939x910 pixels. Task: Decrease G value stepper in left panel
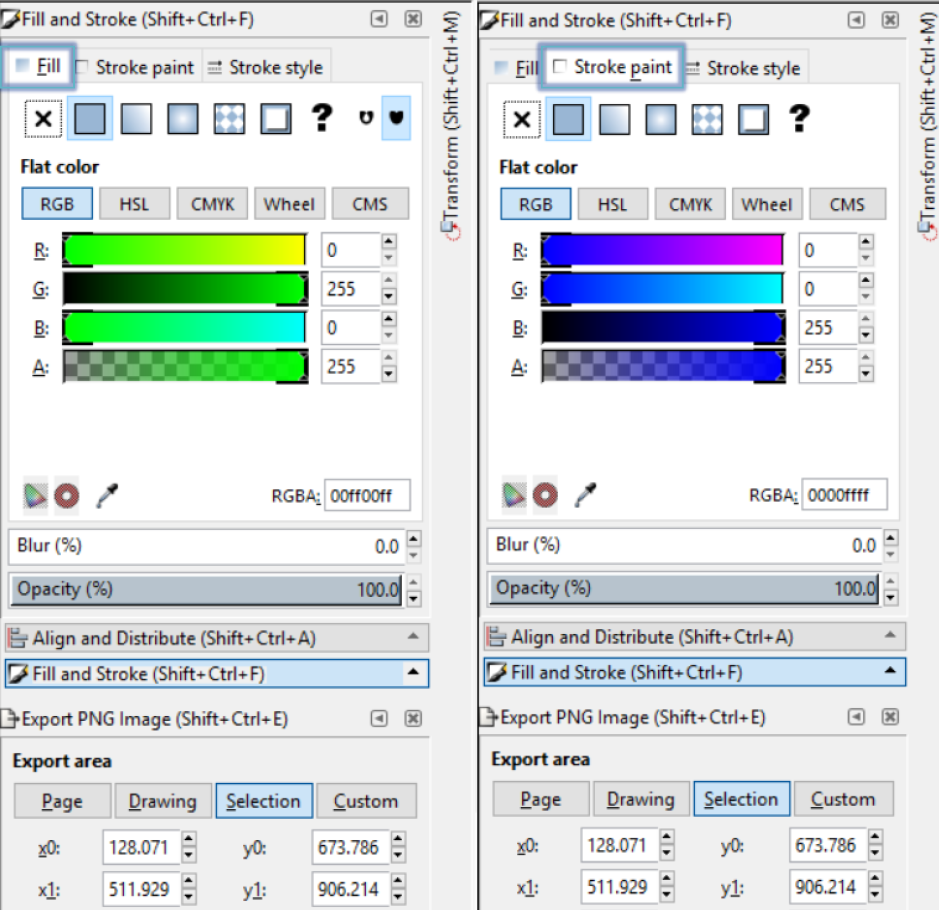point(389,296)
